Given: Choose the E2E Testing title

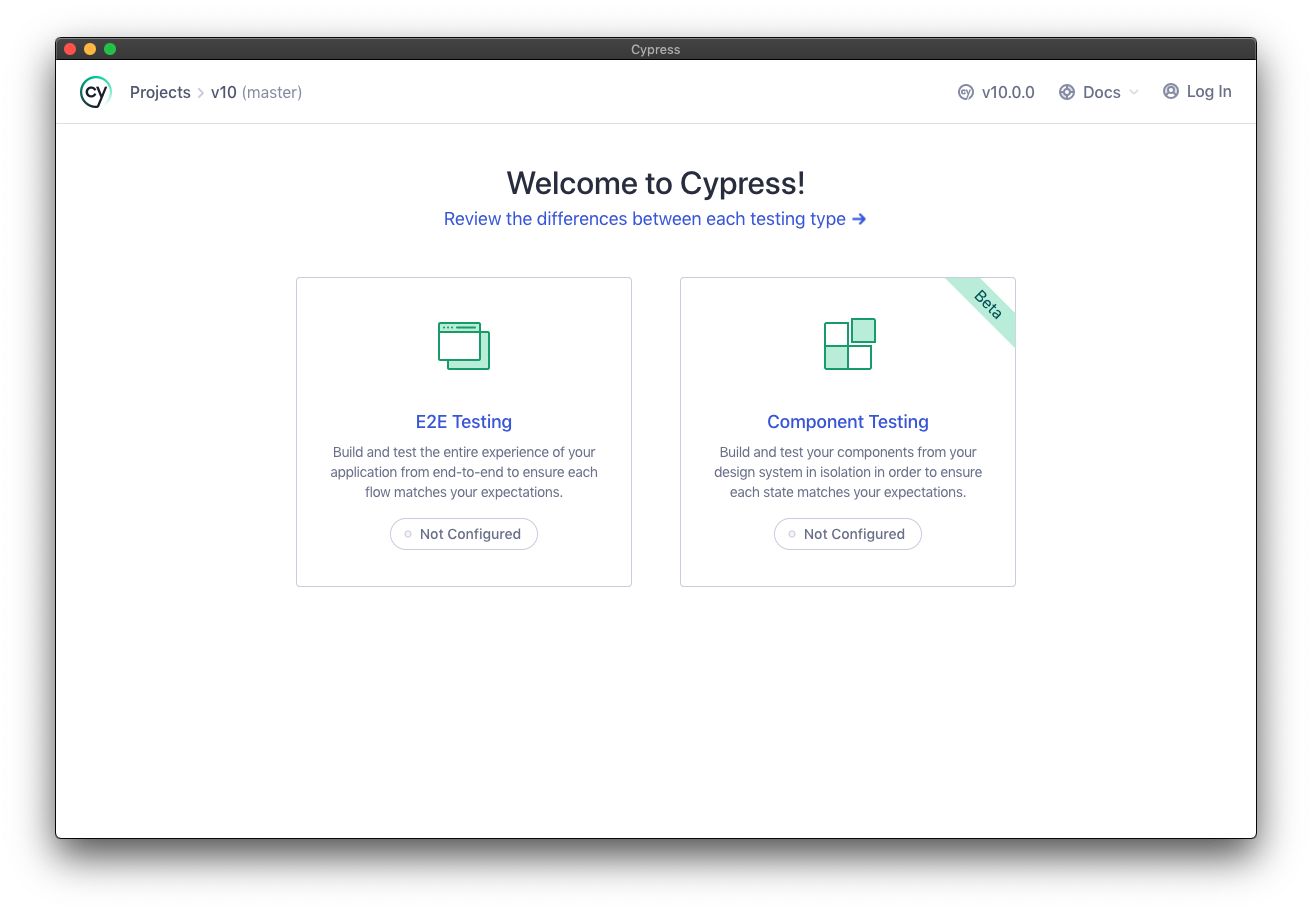Looking at the screenshot, I should [x=464, y=422].
